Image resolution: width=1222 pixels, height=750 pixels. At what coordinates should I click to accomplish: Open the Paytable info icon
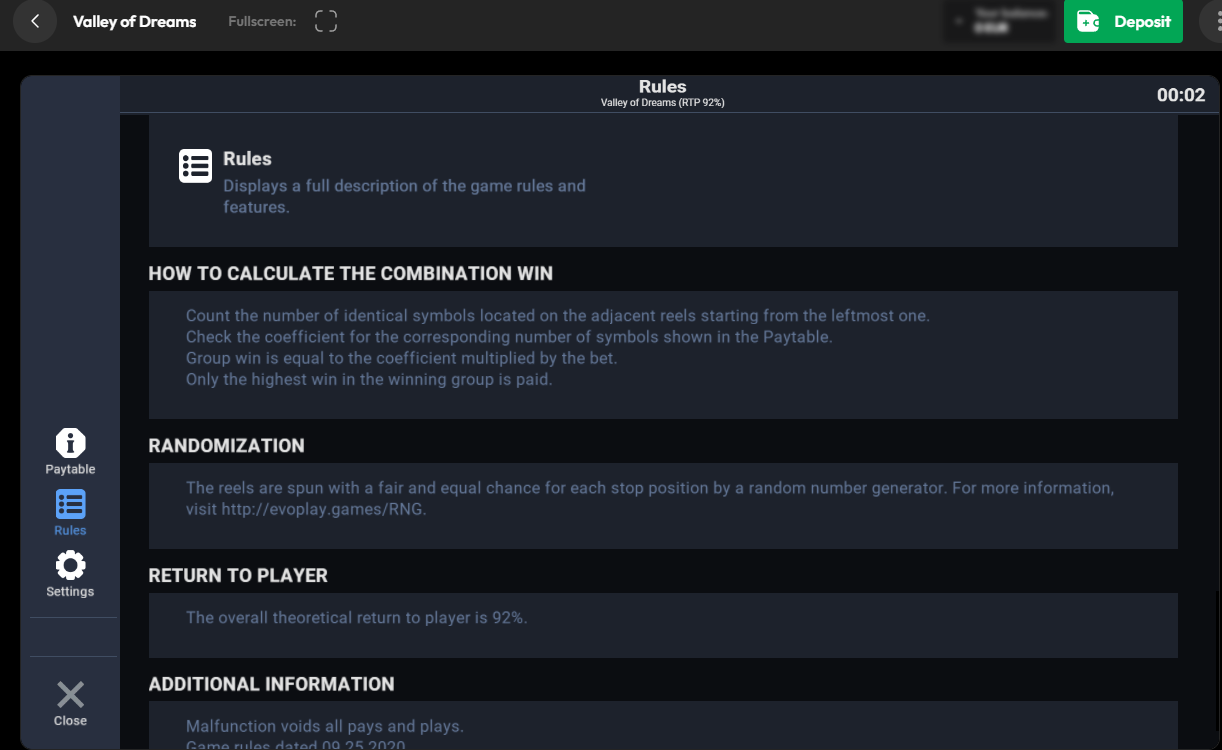click(x=70, y=442)
